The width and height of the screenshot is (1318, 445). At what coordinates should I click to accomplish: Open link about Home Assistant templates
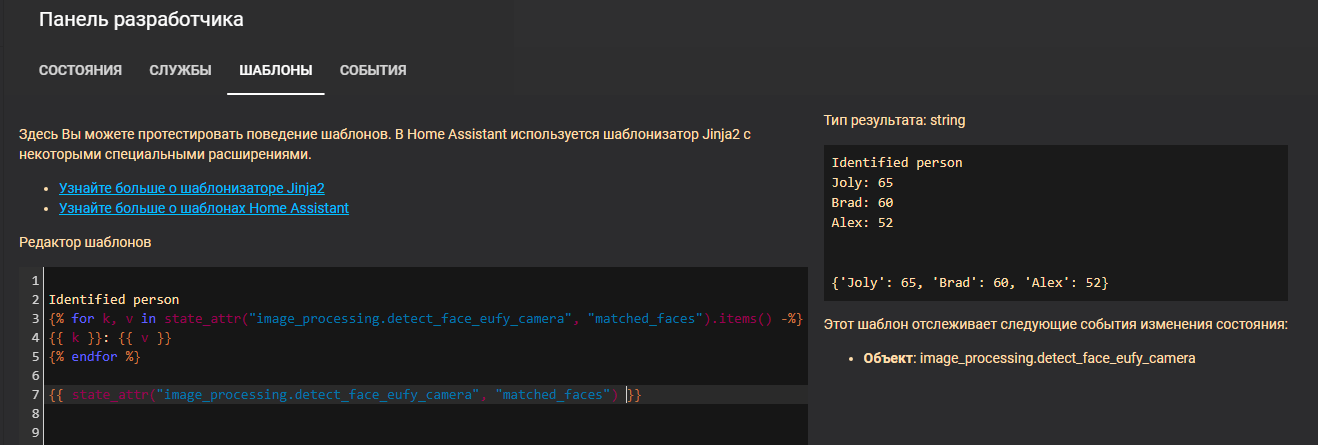coord(204,208)
